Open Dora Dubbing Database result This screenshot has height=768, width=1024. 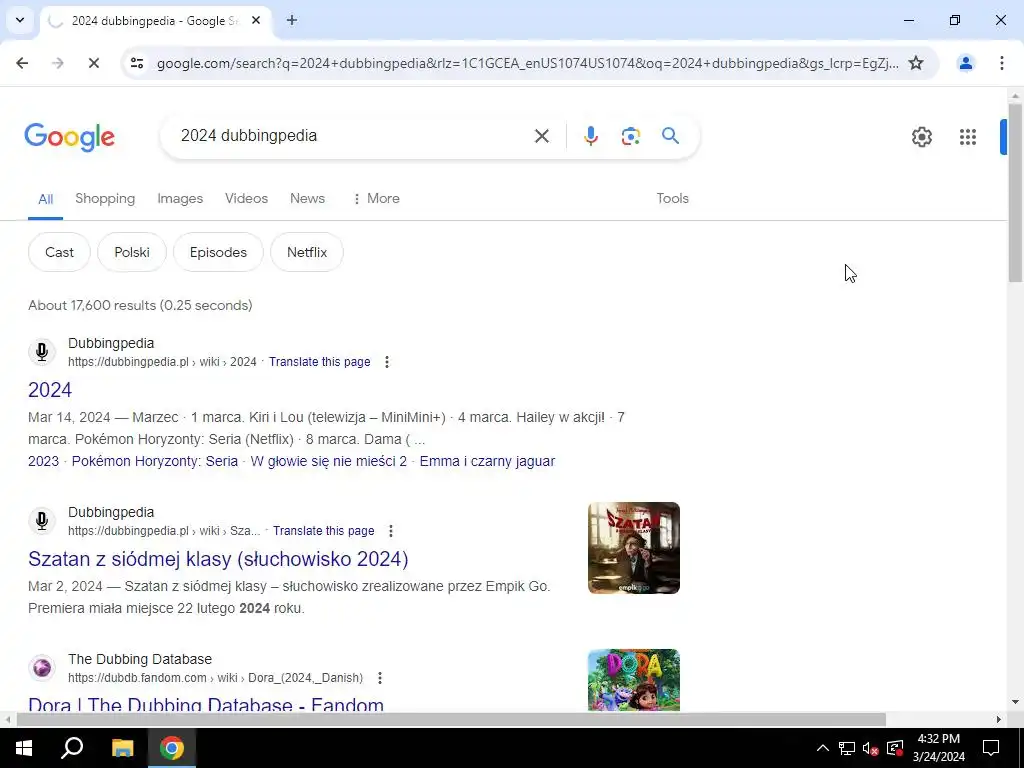(x=206, y=704)
